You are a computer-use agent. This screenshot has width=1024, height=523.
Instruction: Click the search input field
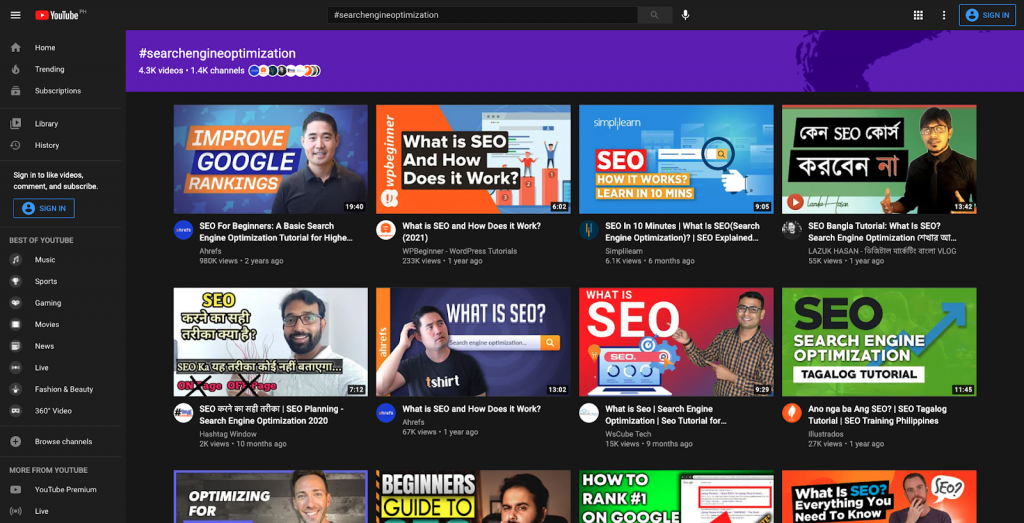click(483, 15)
